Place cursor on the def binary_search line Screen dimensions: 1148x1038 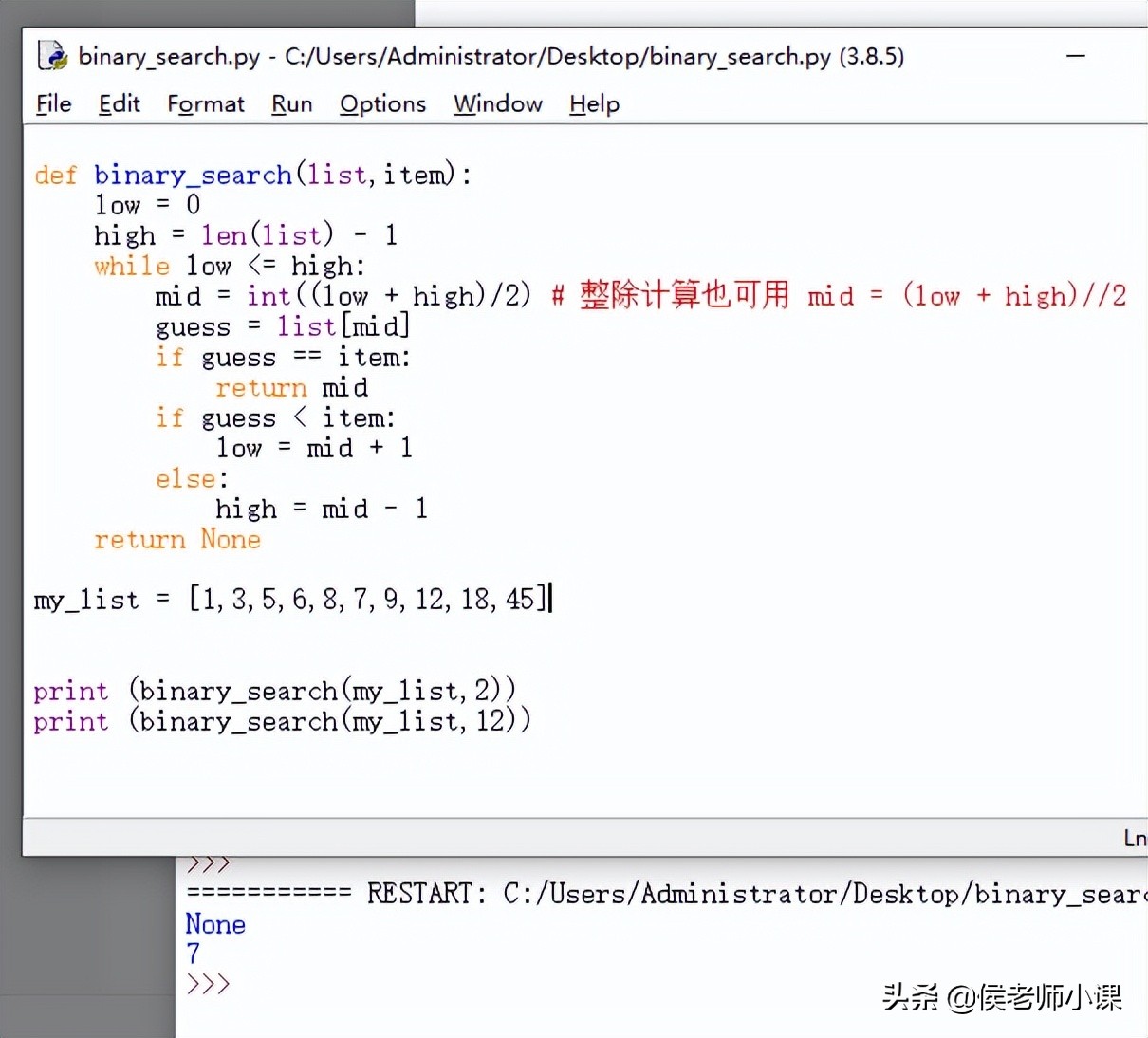[x=251, y=175]
